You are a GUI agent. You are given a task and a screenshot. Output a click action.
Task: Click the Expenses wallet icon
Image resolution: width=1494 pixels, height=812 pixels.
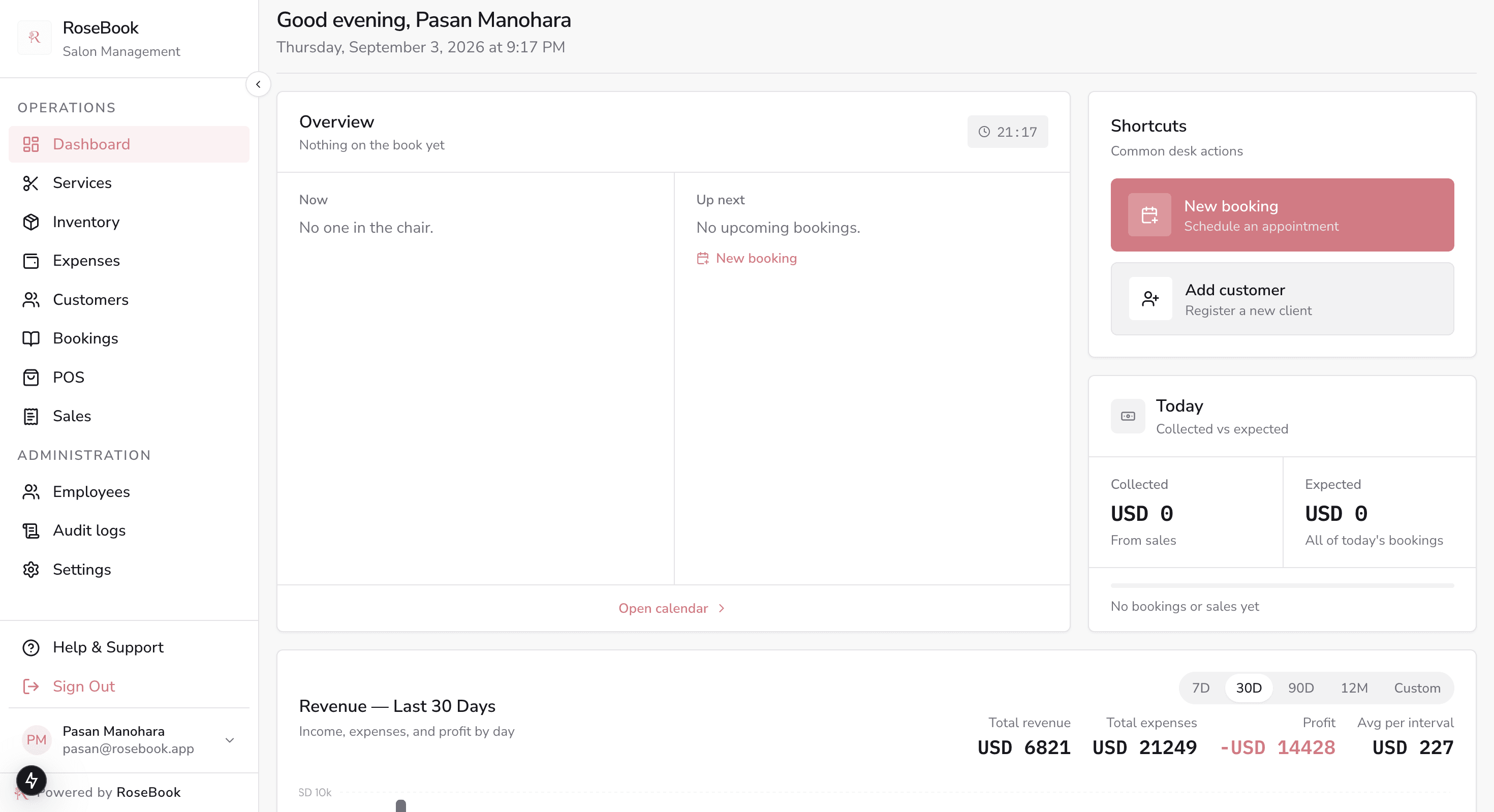pos(30,261)
